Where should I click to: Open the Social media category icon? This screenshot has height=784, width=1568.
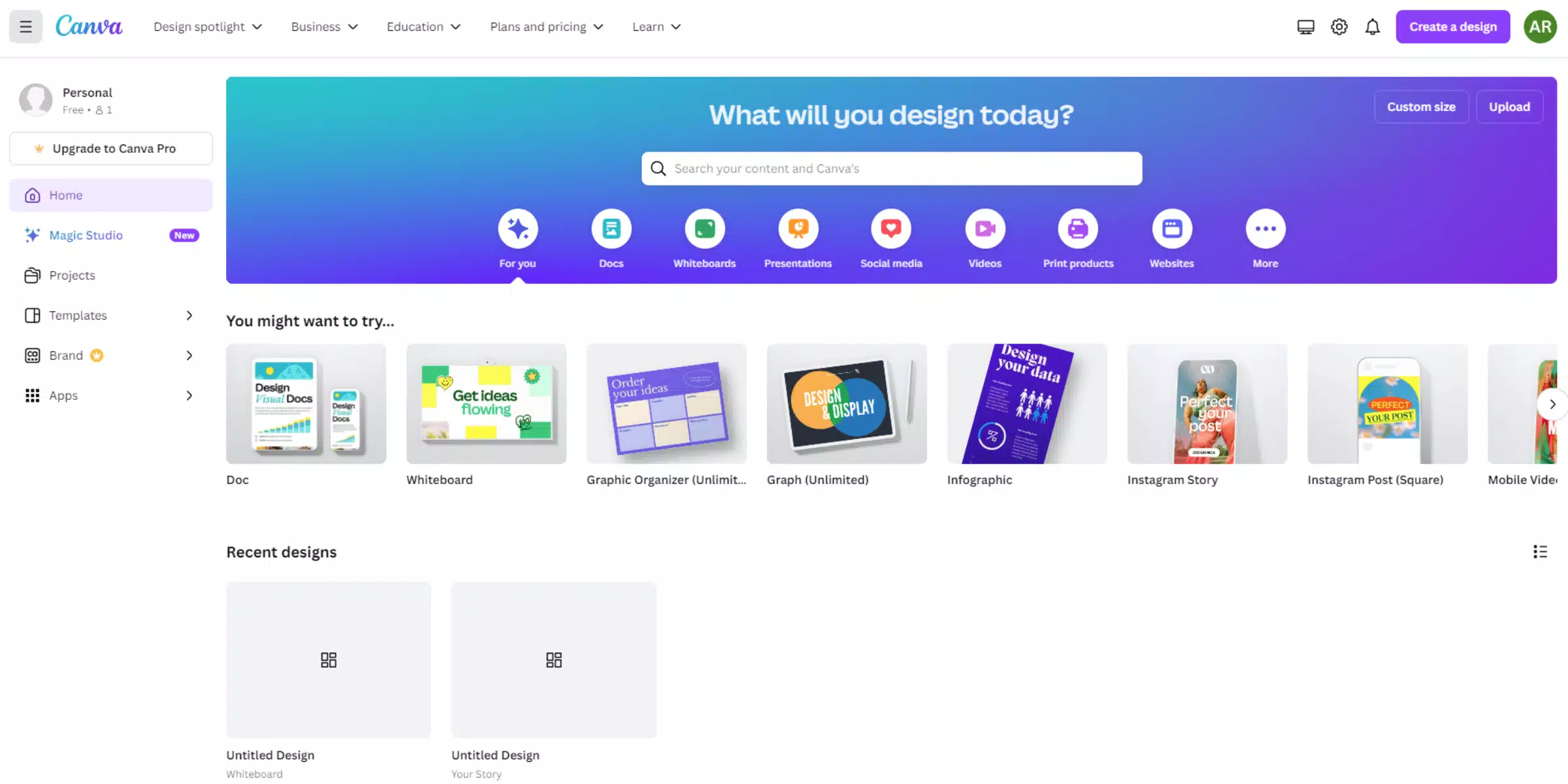891,229
